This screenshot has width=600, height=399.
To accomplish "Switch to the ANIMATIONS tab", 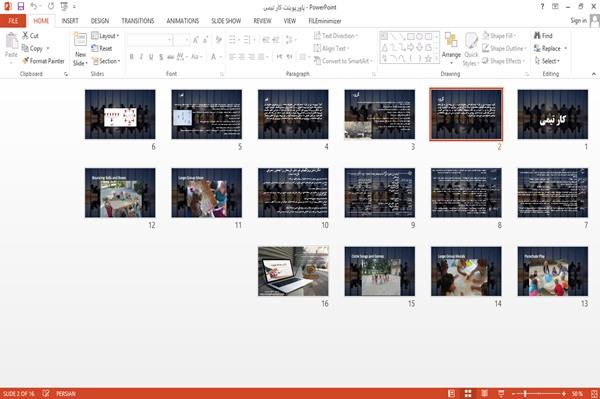I will 183,21.
